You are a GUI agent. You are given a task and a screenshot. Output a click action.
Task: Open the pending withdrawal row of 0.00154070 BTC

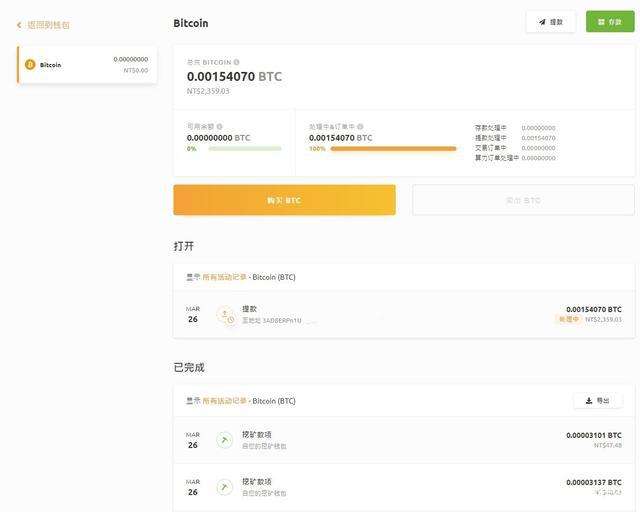pos(404,314)
